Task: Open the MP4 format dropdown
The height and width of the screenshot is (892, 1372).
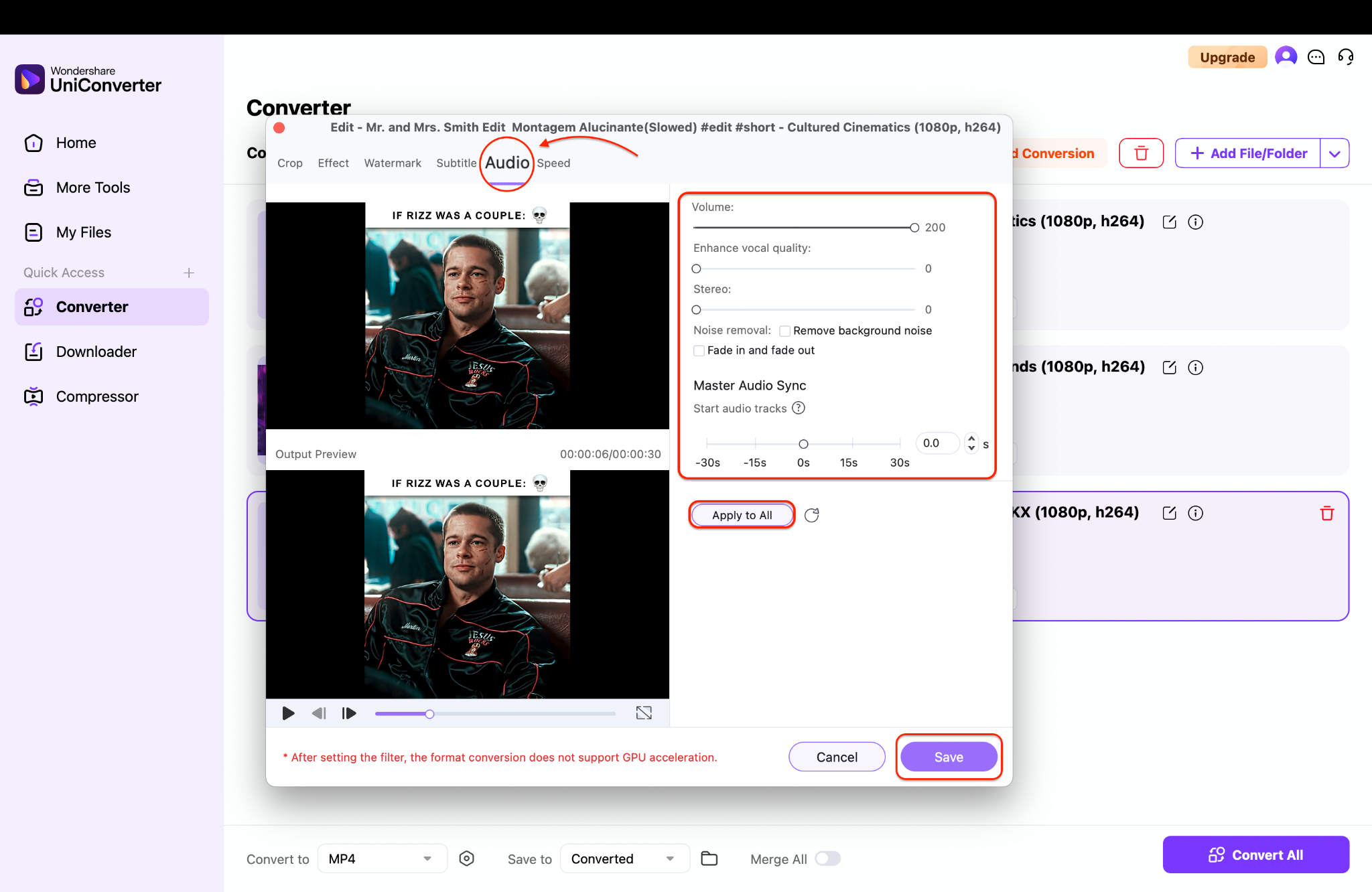Action: [x=381, y=859]
